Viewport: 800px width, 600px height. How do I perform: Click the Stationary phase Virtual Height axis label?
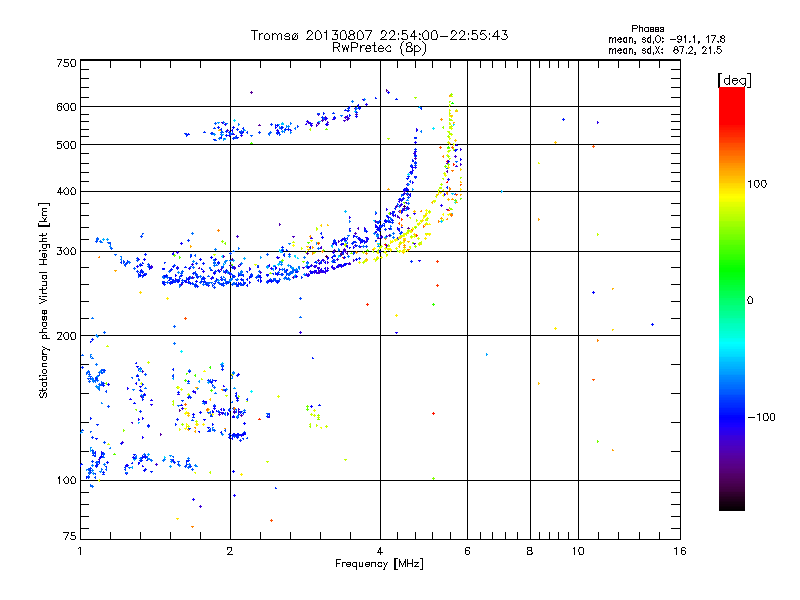[x=43, y=300]
